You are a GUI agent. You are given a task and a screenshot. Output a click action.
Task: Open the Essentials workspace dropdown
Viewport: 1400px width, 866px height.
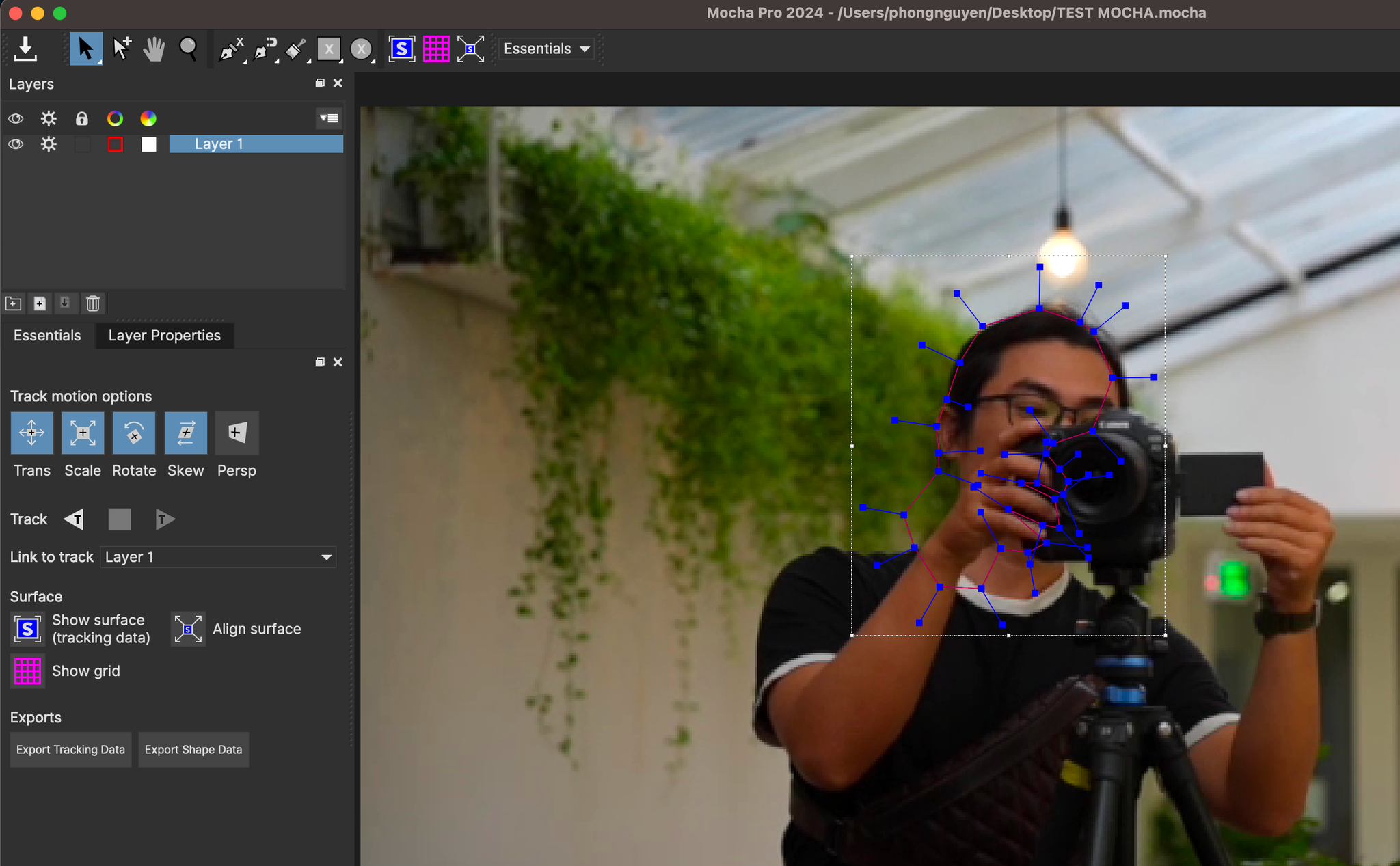545,49
